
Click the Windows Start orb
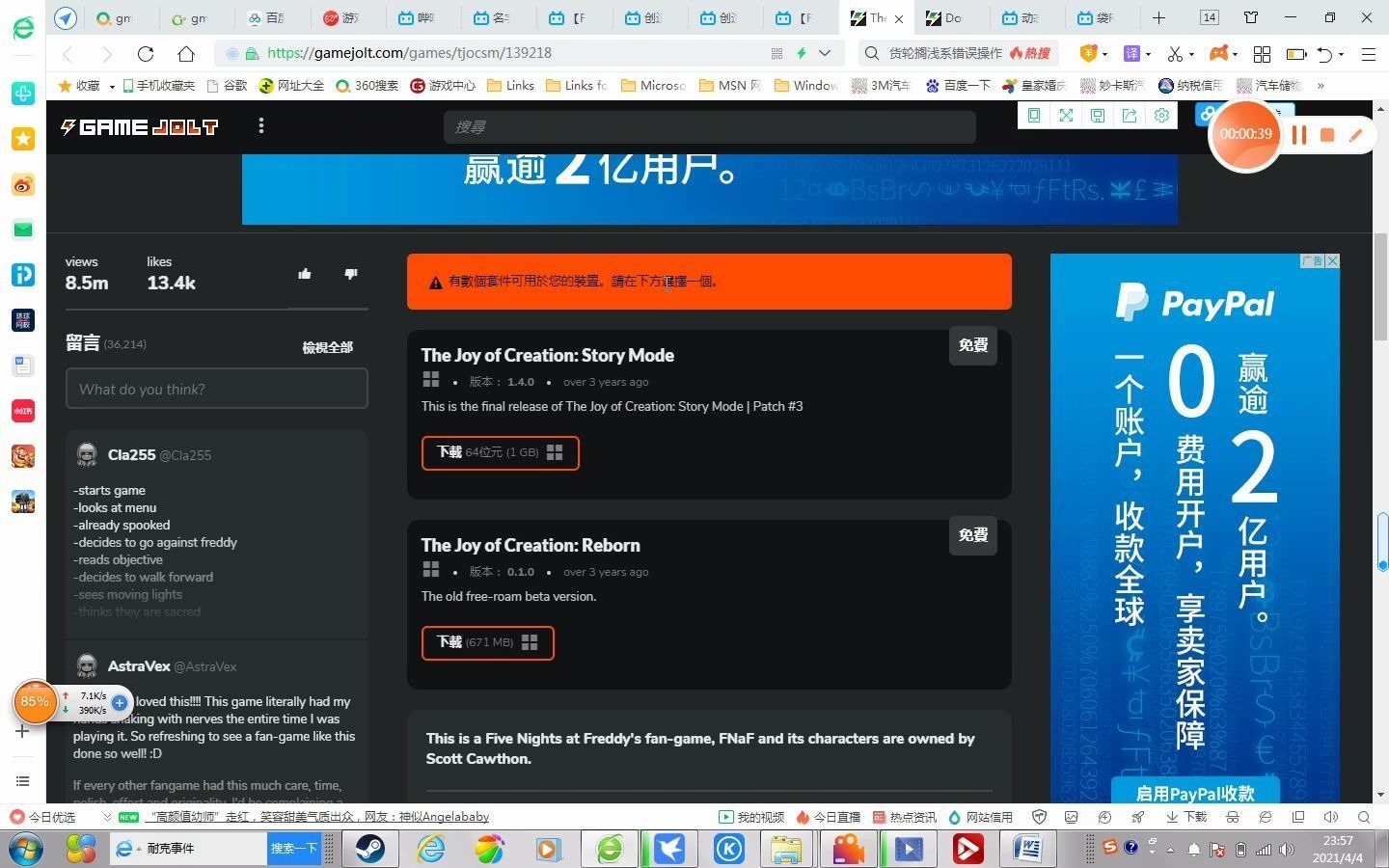pos(24,849)
